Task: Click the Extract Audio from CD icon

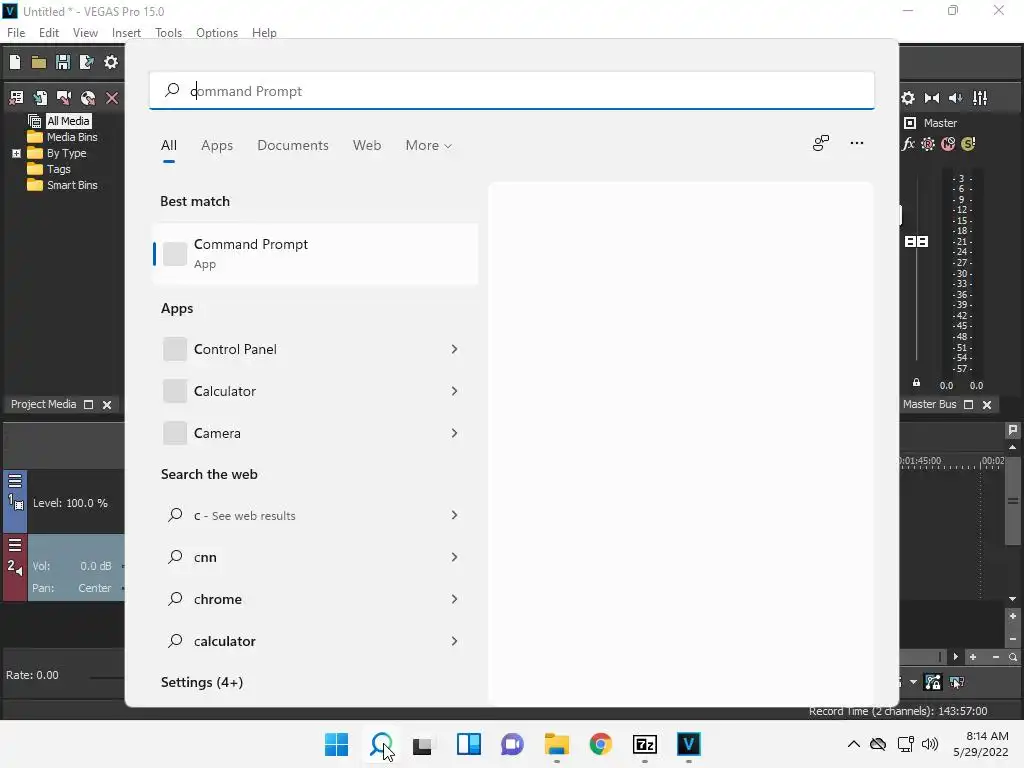Action: click(88, 98)
